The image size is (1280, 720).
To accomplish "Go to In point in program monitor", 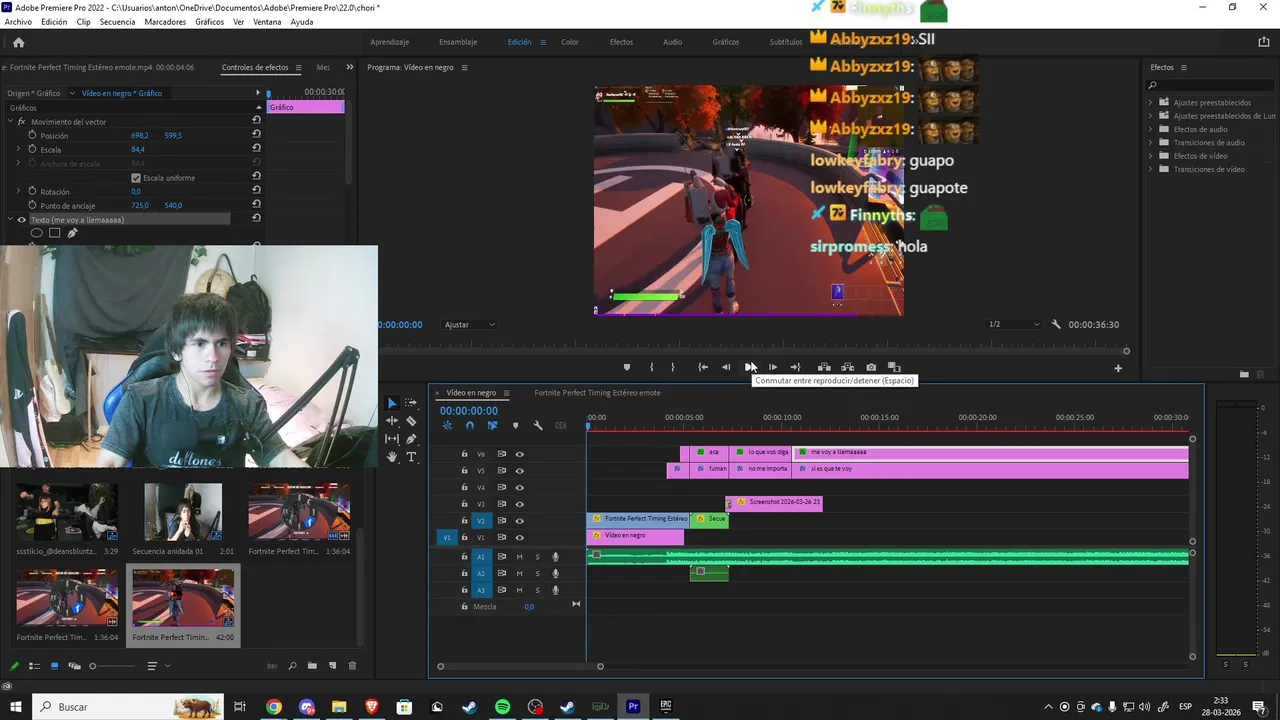I will (x=703, y=367).
